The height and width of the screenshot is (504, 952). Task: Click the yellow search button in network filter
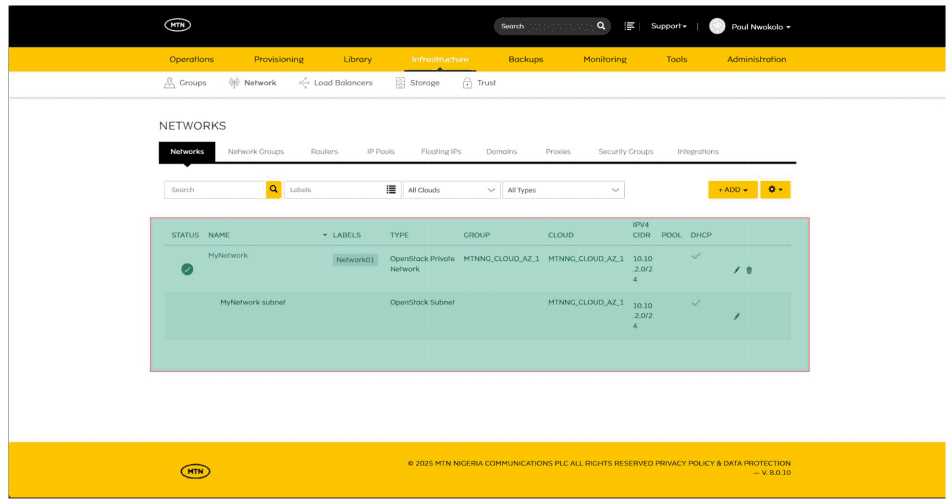pos(274,189)
